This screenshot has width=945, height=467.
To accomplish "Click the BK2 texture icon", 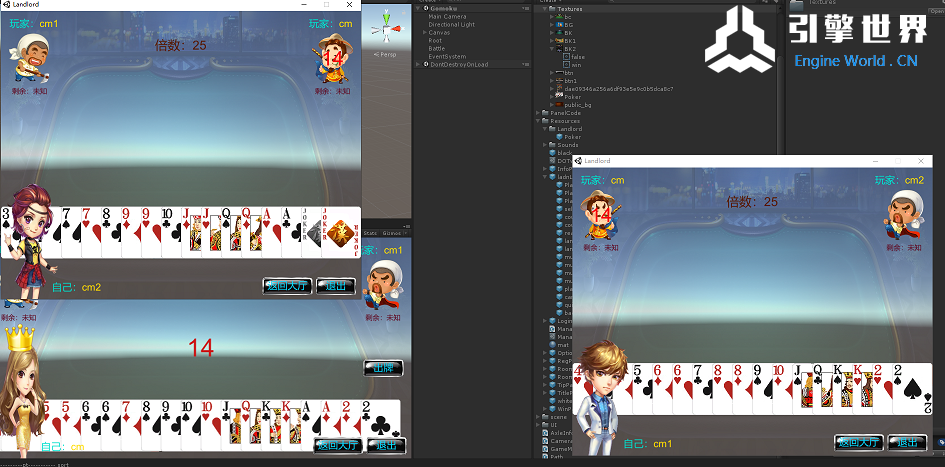I will pos(560,49).
